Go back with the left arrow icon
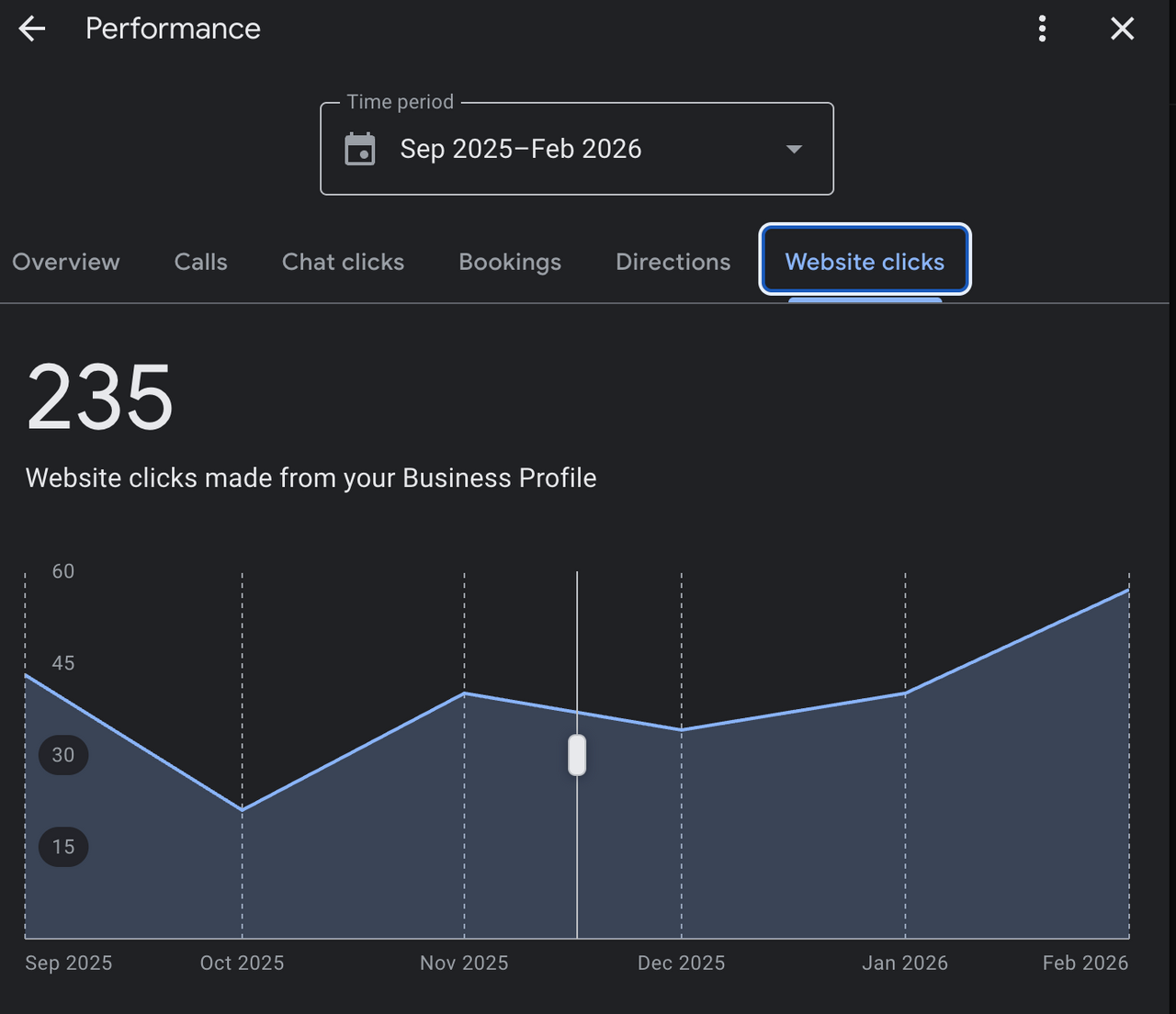This screenshot has width=1176, height=1014. [x=32, y=28]
